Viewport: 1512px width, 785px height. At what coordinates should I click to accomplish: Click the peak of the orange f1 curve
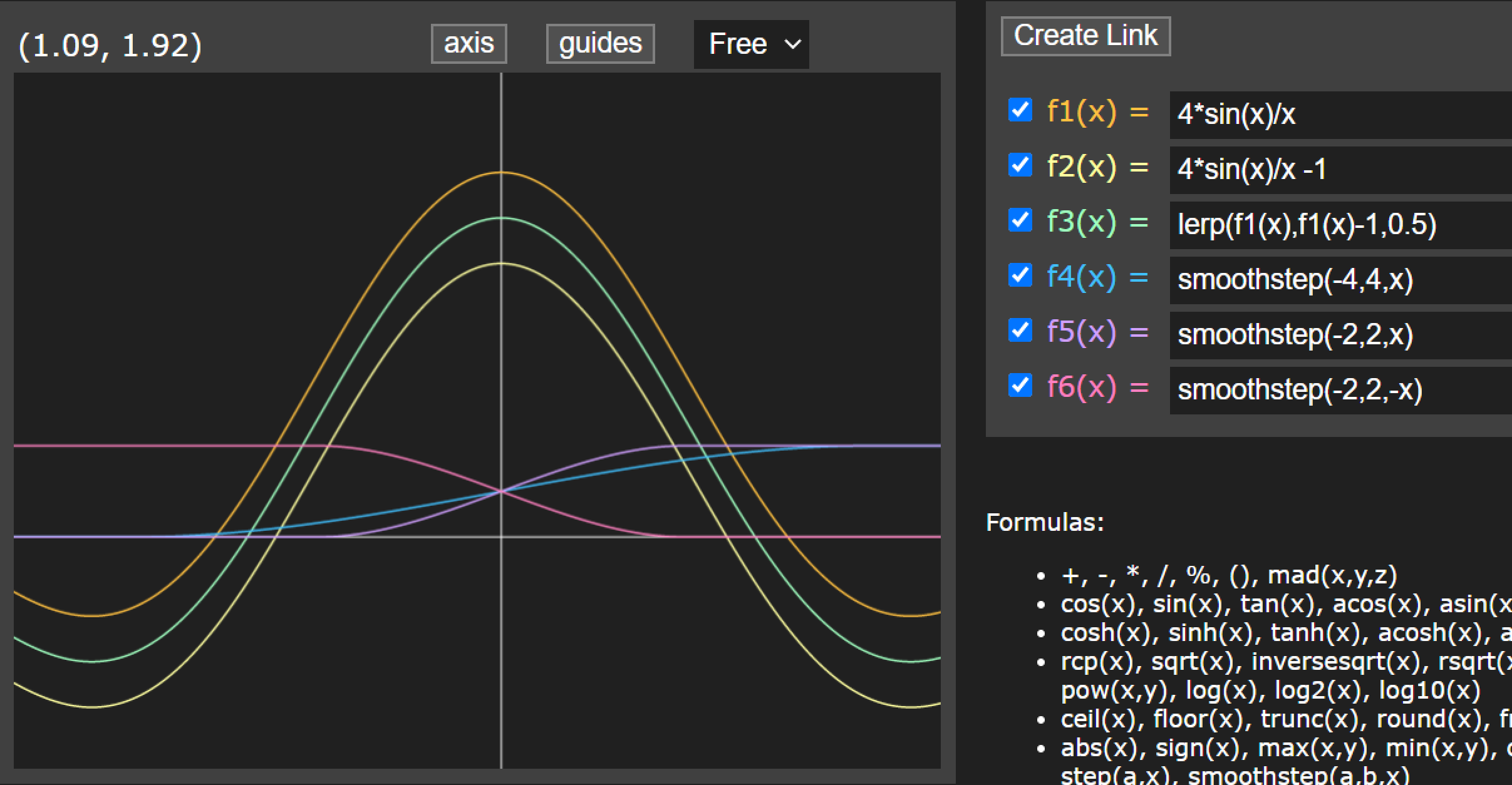click(x=501, y=172)
